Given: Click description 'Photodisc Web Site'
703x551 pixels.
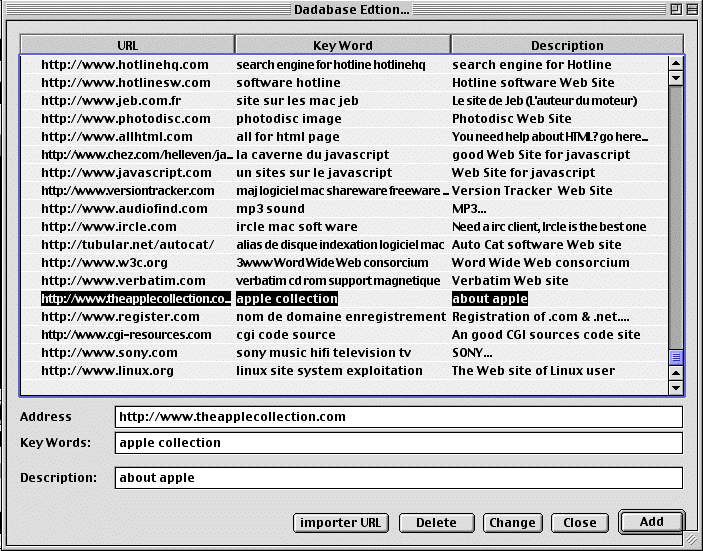Looking at the screenshot, I should click(x=512, y=118).
